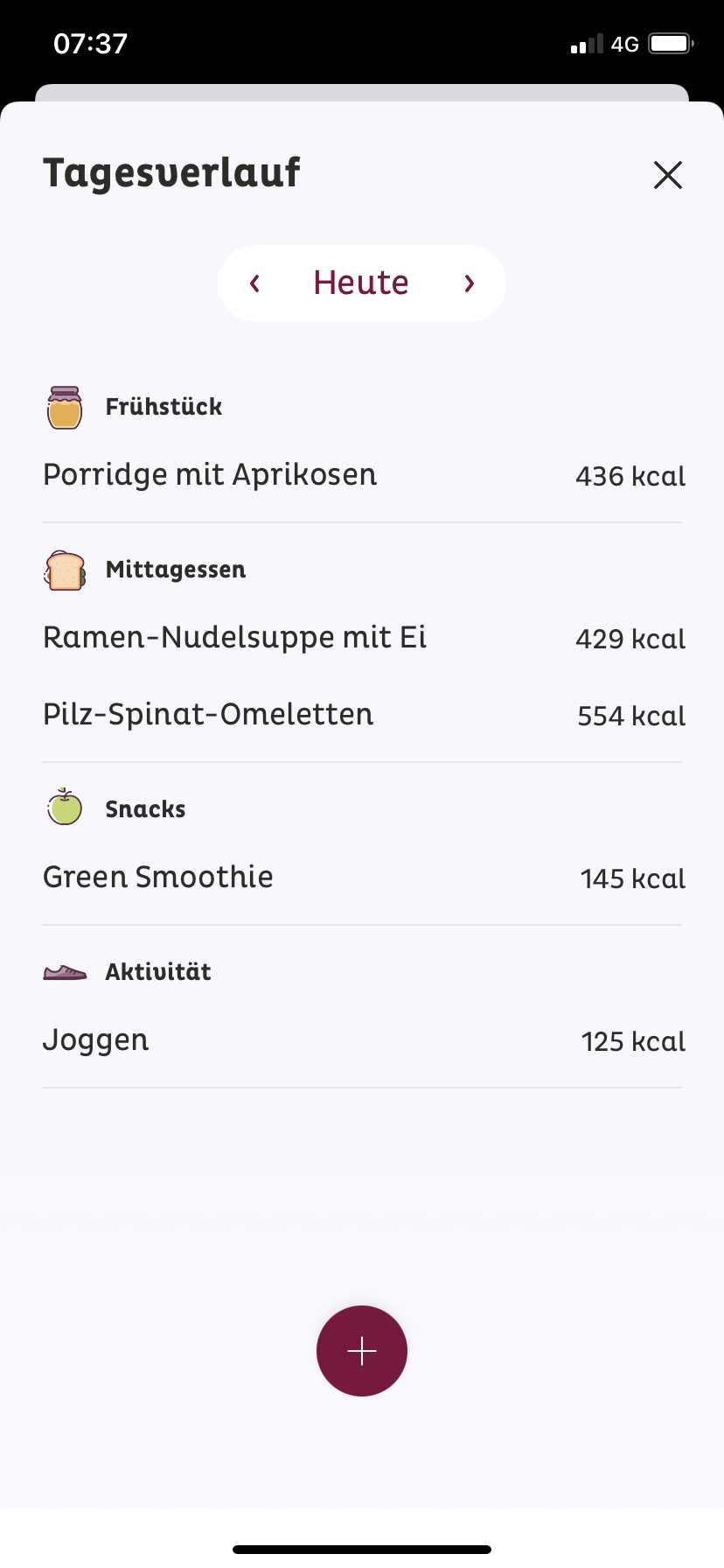The height and width of the screenshot is (1568, 724).
Task: Open Ramen-Nudelsuppe mit Ei entry
Action: point(362,638)
